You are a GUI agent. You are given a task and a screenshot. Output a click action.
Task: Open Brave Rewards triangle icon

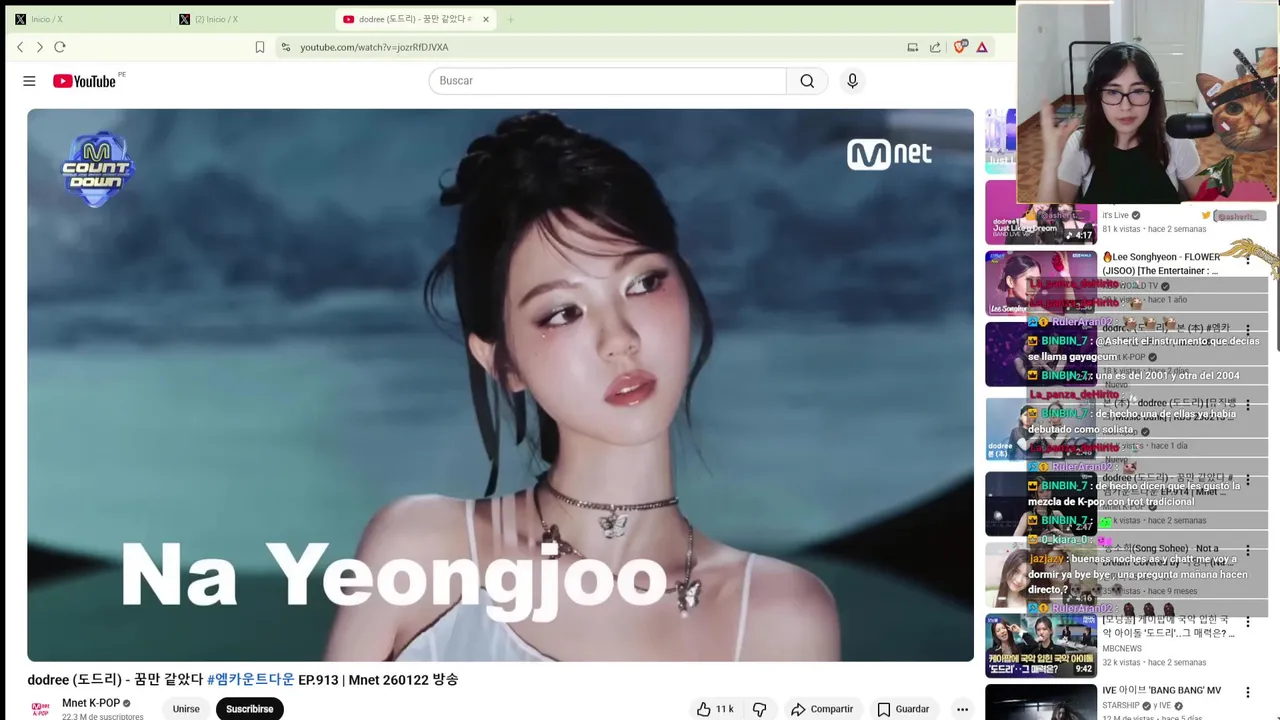point(982,47)
